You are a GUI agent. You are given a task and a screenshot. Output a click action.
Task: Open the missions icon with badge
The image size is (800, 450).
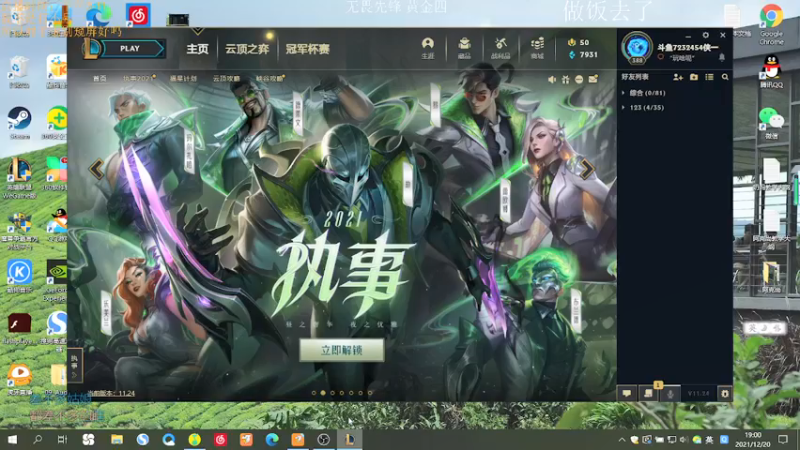648,393
